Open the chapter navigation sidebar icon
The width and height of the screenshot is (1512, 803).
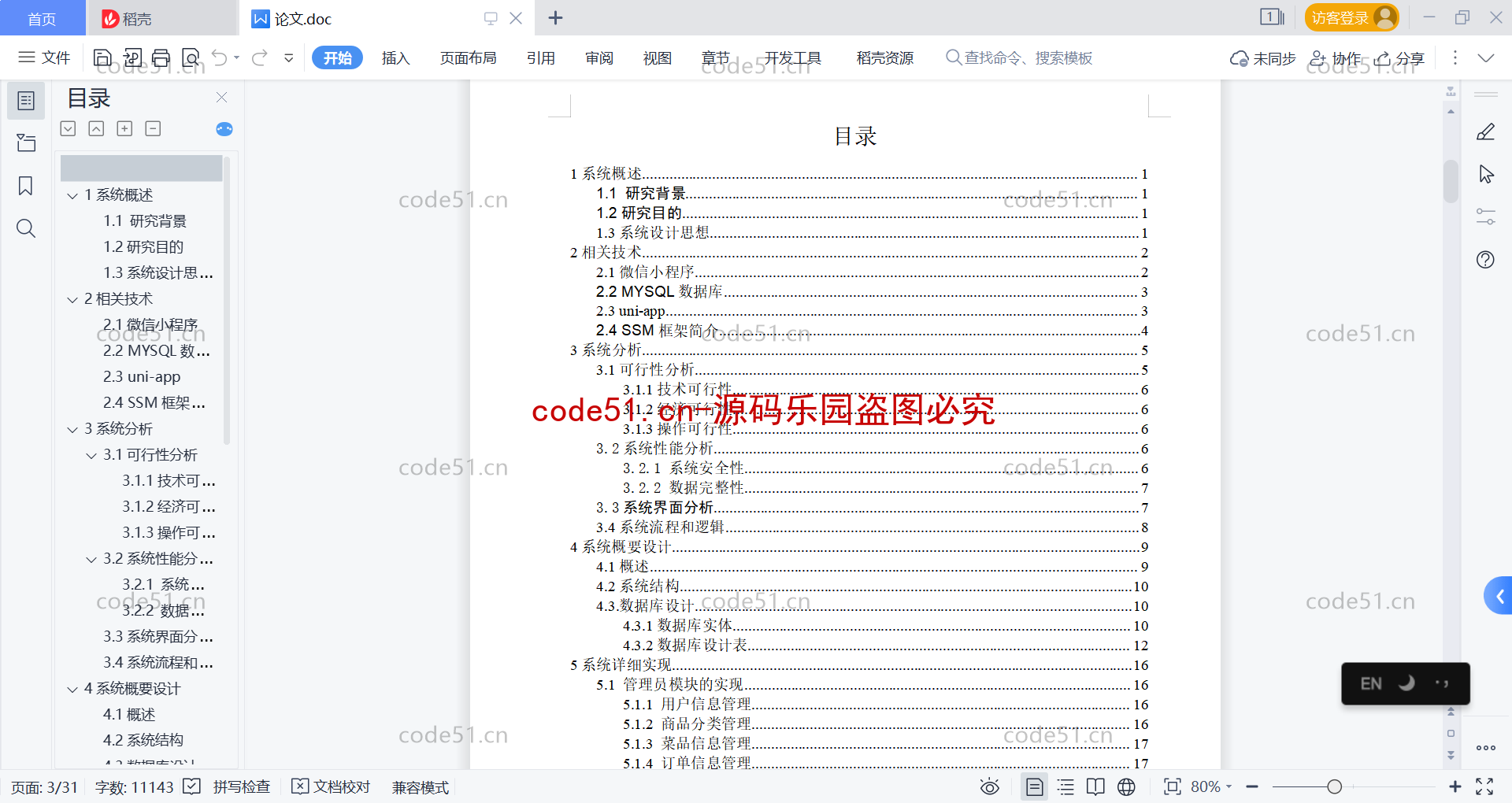coord(26,143)
